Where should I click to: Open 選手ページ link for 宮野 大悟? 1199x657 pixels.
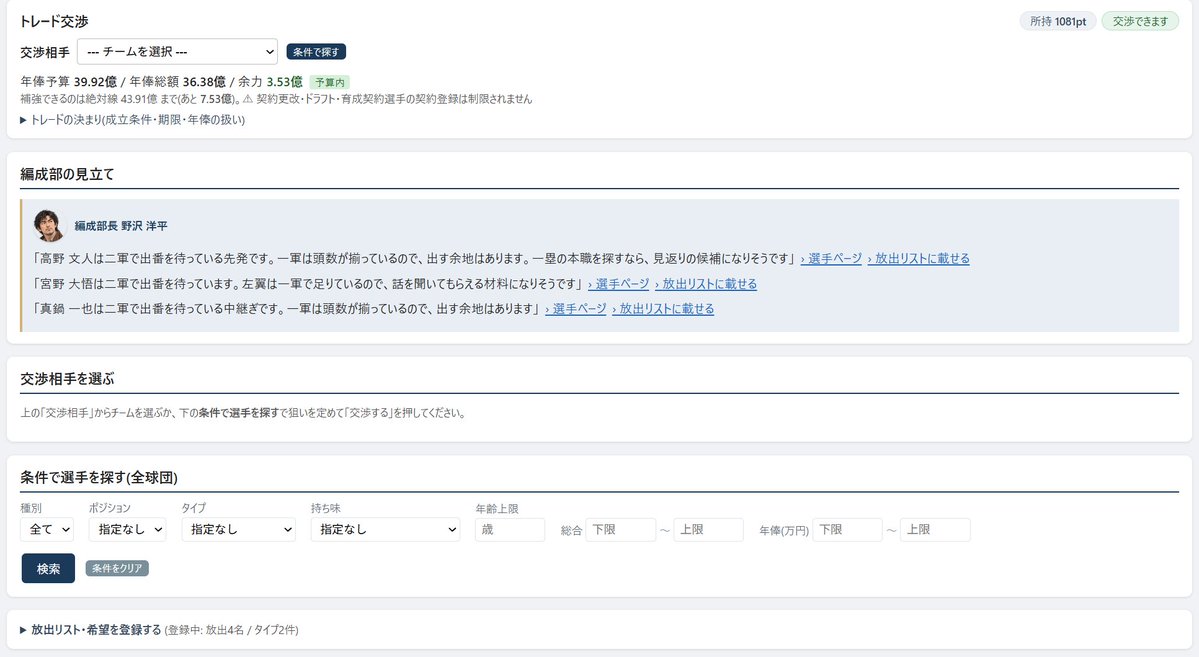click(x=619, y=284)
